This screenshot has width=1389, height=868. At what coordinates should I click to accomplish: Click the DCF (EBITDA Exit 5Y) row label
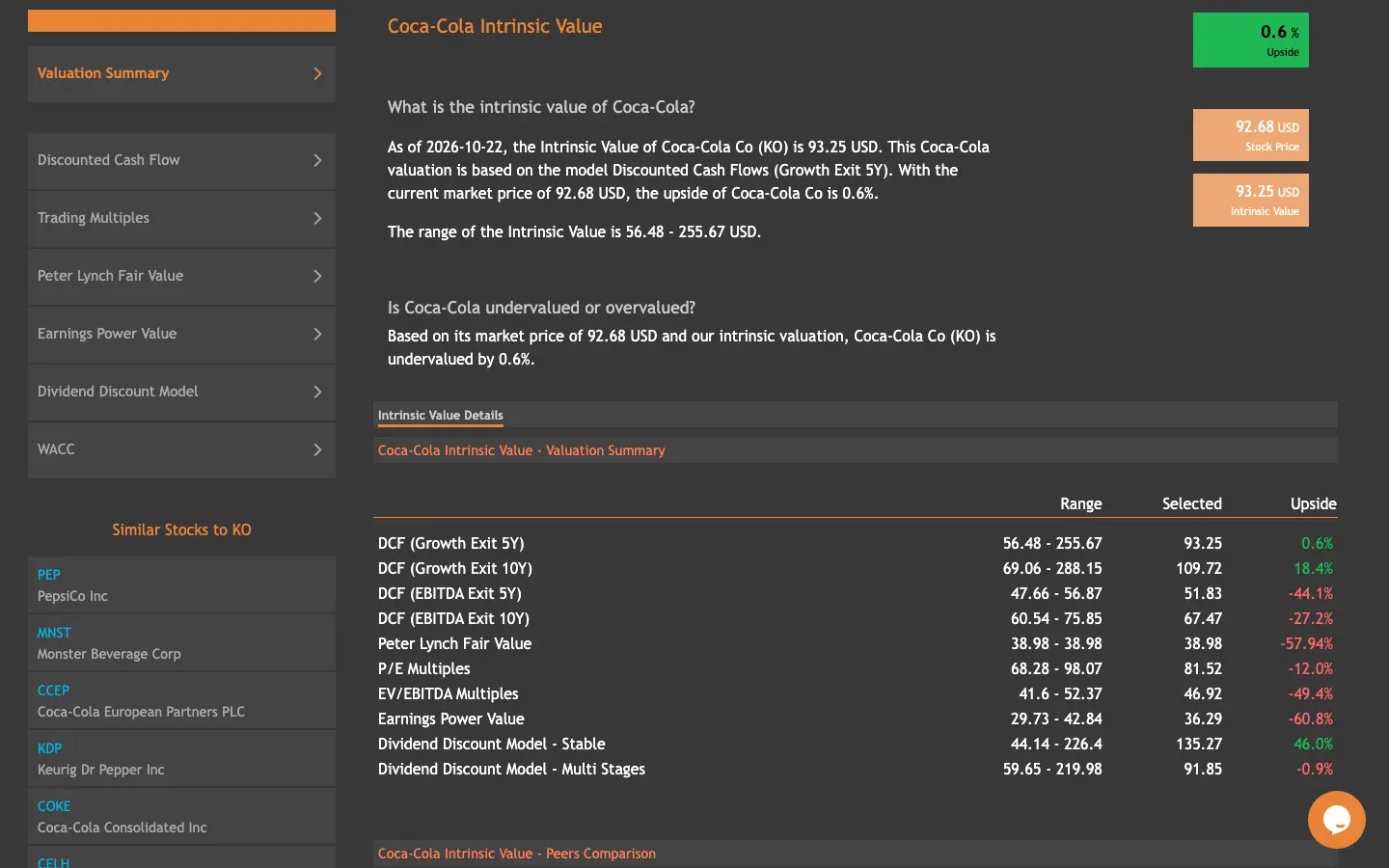pos(449,593)
